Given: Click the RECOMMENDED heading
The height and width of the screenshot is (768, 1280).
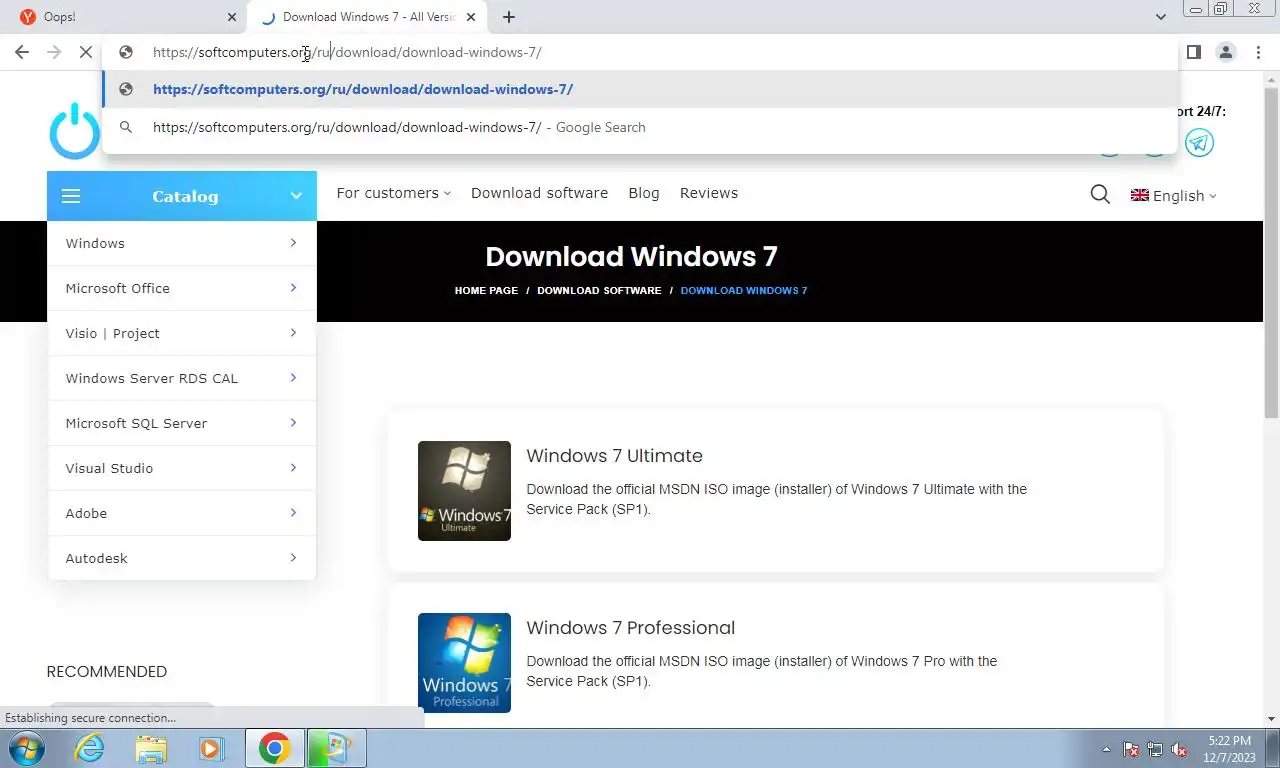Looking at the screenshot, I should (x=107, y=672).
